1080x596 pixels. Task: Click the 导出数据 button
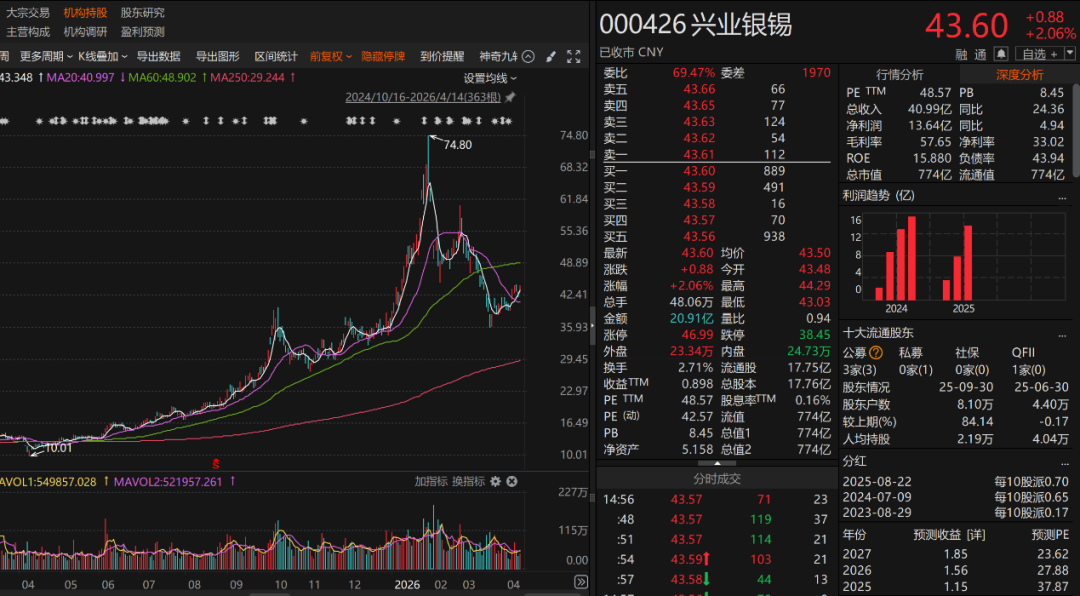click(158, 57)
